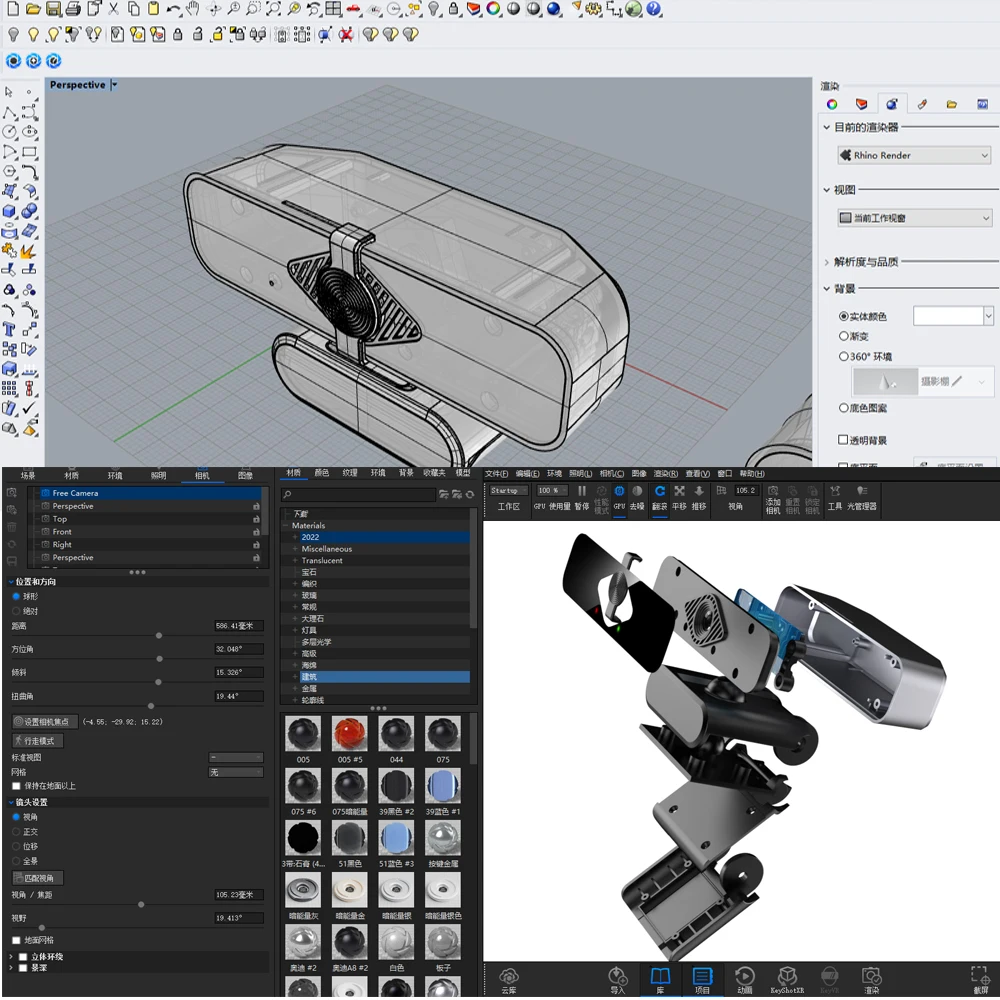This screenshot has width=1000, height=1000.
Task: Open the Rhino Render renderer dropdown
Action: pos(914,156)
